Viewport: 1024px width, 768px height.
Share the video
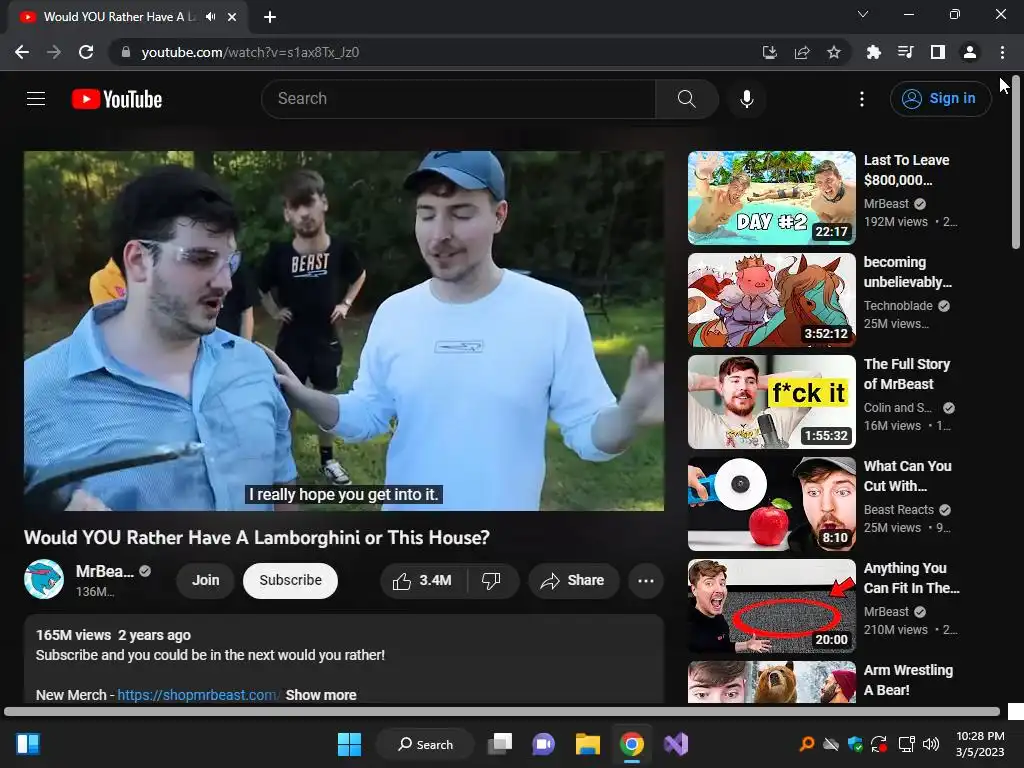572,581
